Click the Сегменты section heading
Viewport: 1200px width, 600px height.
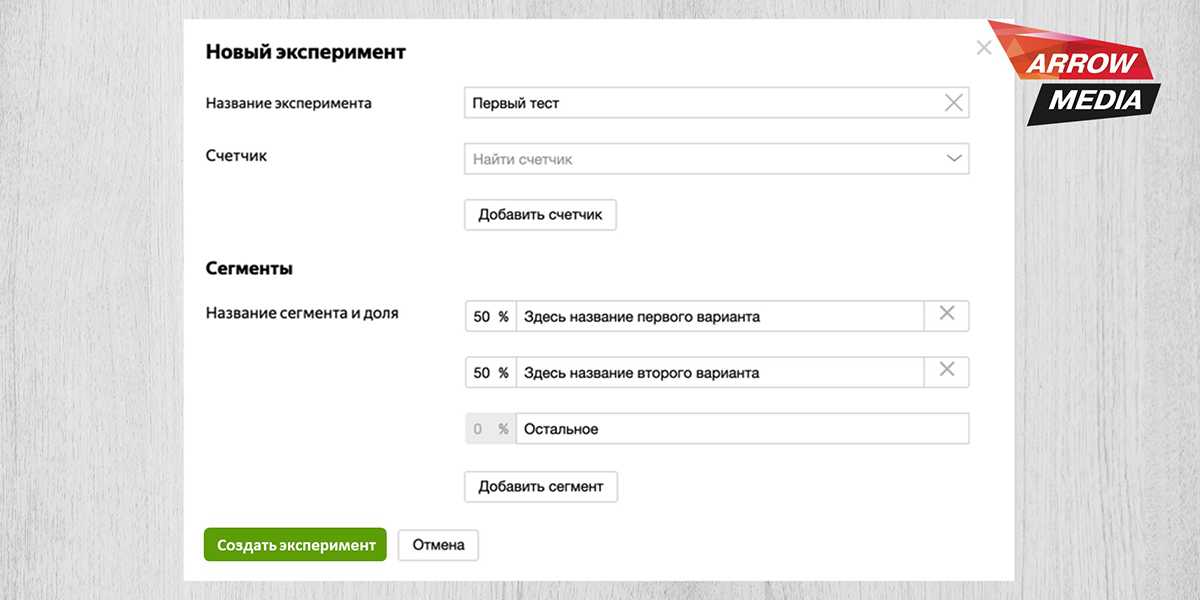click(249, 269)
